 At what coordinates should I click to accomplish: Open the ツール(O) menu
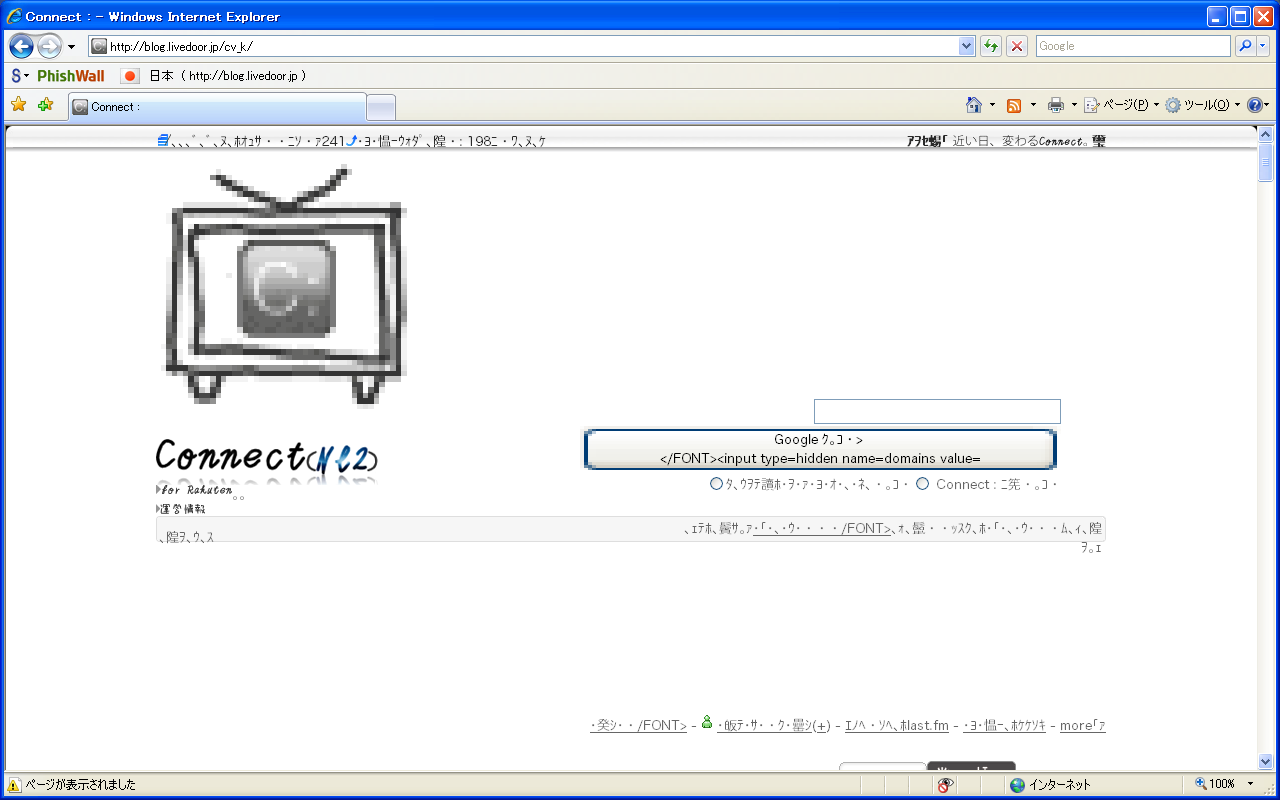coord(1202,105)
